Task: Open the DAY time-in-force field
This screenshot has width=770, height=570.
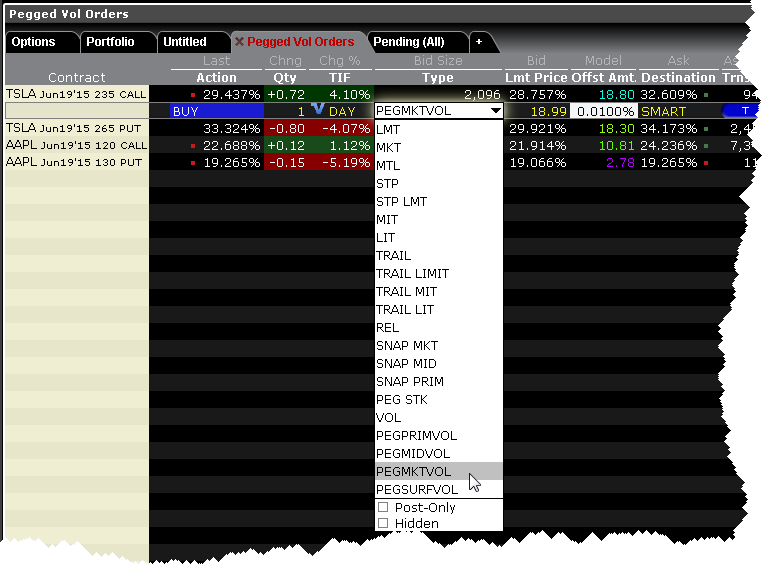Action: 342,111
